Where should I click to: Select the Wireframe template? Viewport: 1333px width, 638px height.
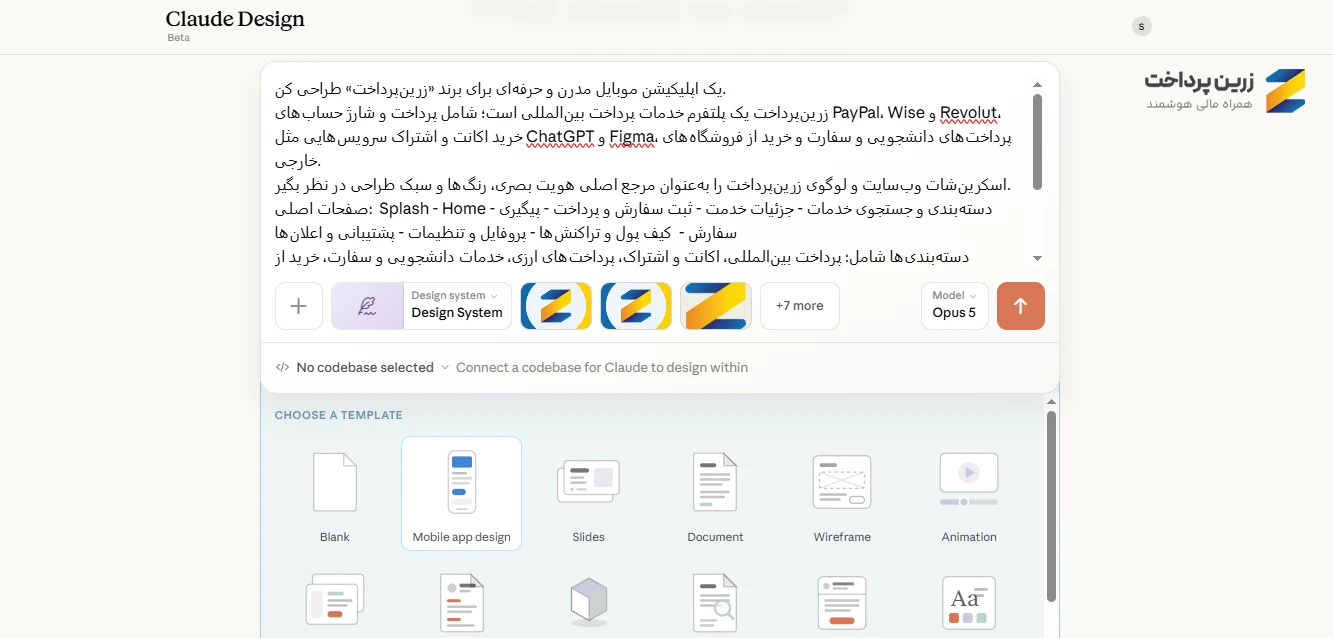(842, 493)
